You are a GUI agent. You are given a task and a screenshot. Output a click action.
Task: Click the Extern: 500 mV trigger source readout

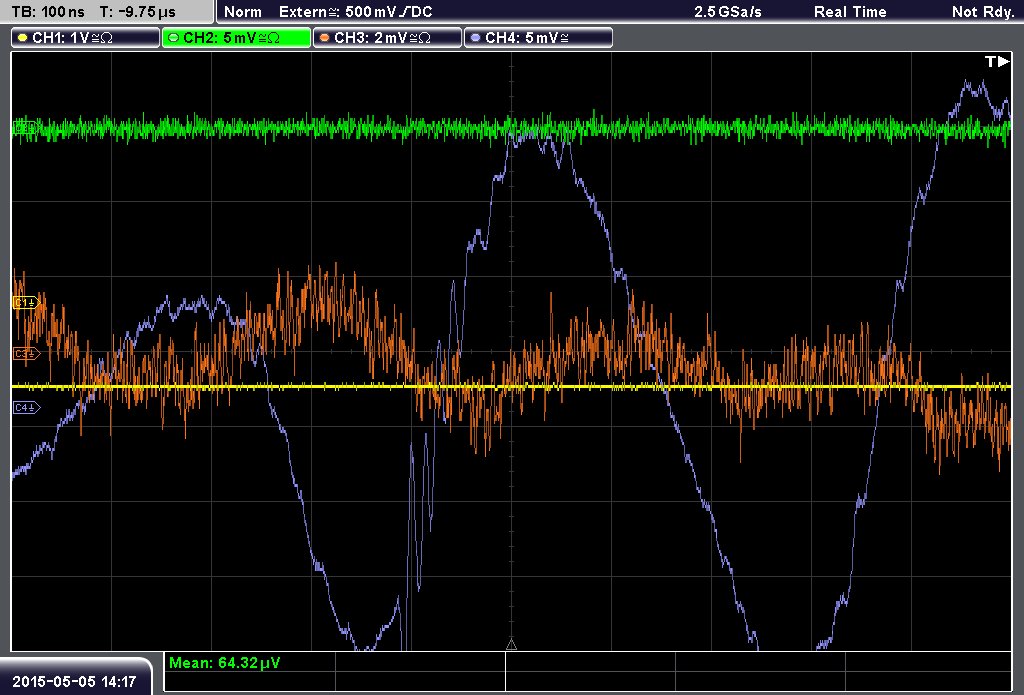(x=356, y=12)
